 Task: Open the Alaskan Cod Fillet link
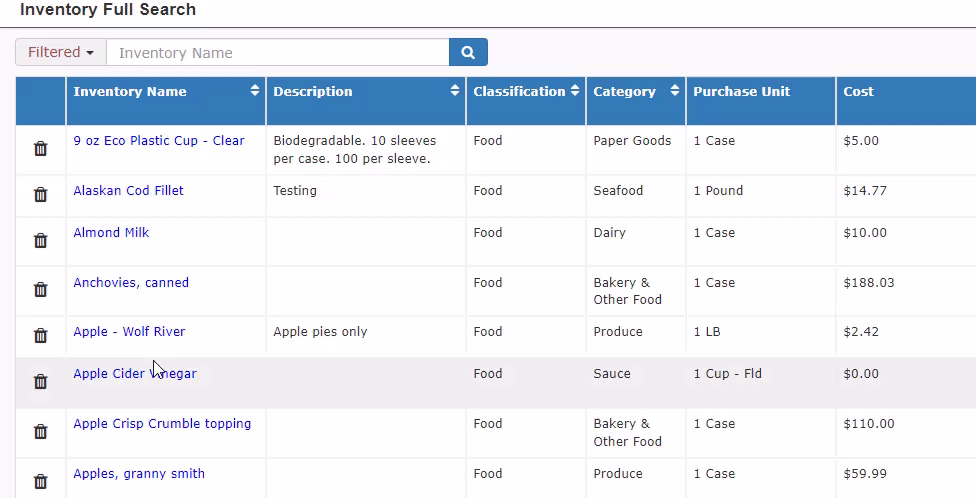click(x=128, y=190)
